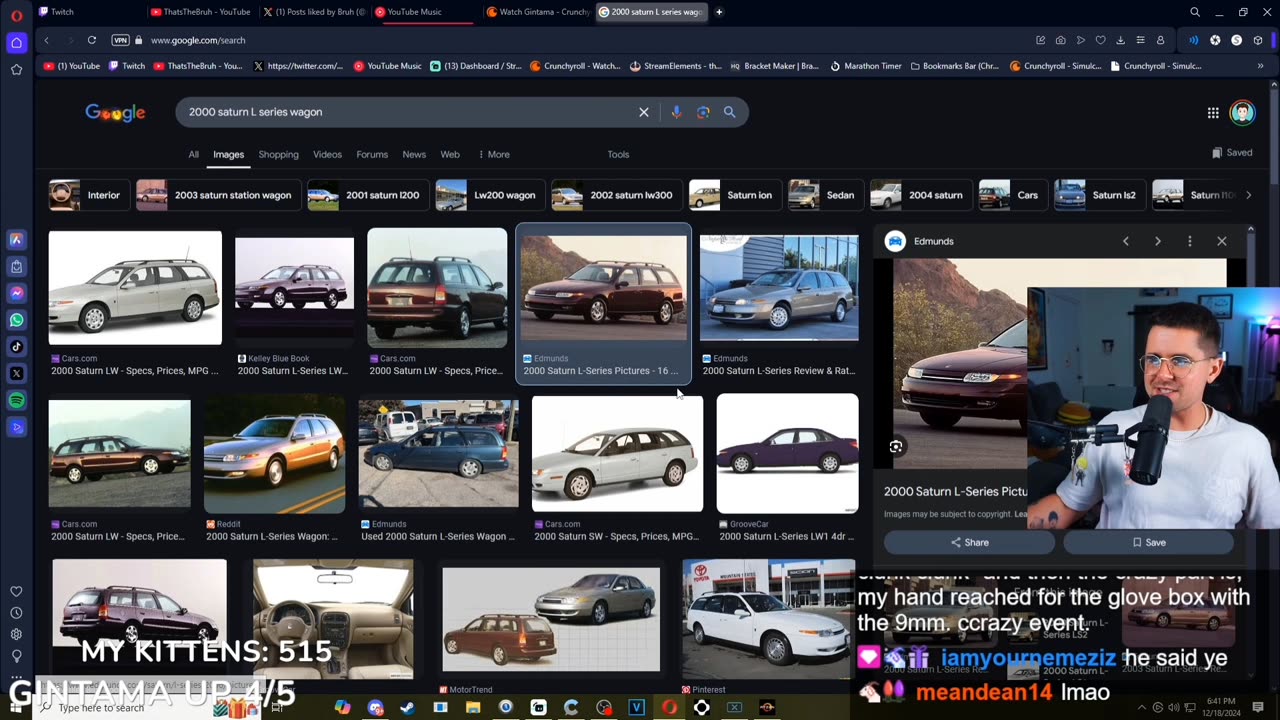
Task: Switch to the YouTube Music tab
Action: coord(425,12)
